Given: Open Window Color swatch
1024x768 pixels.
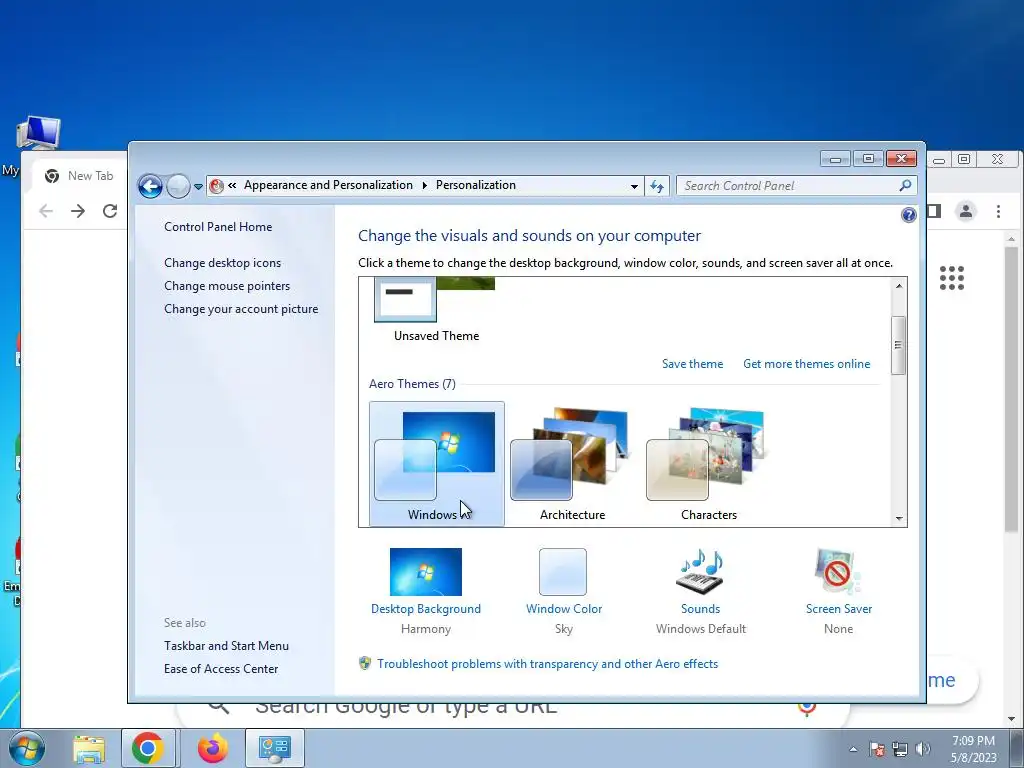Looking at the screenshot, I should click(x=563, y=571).
